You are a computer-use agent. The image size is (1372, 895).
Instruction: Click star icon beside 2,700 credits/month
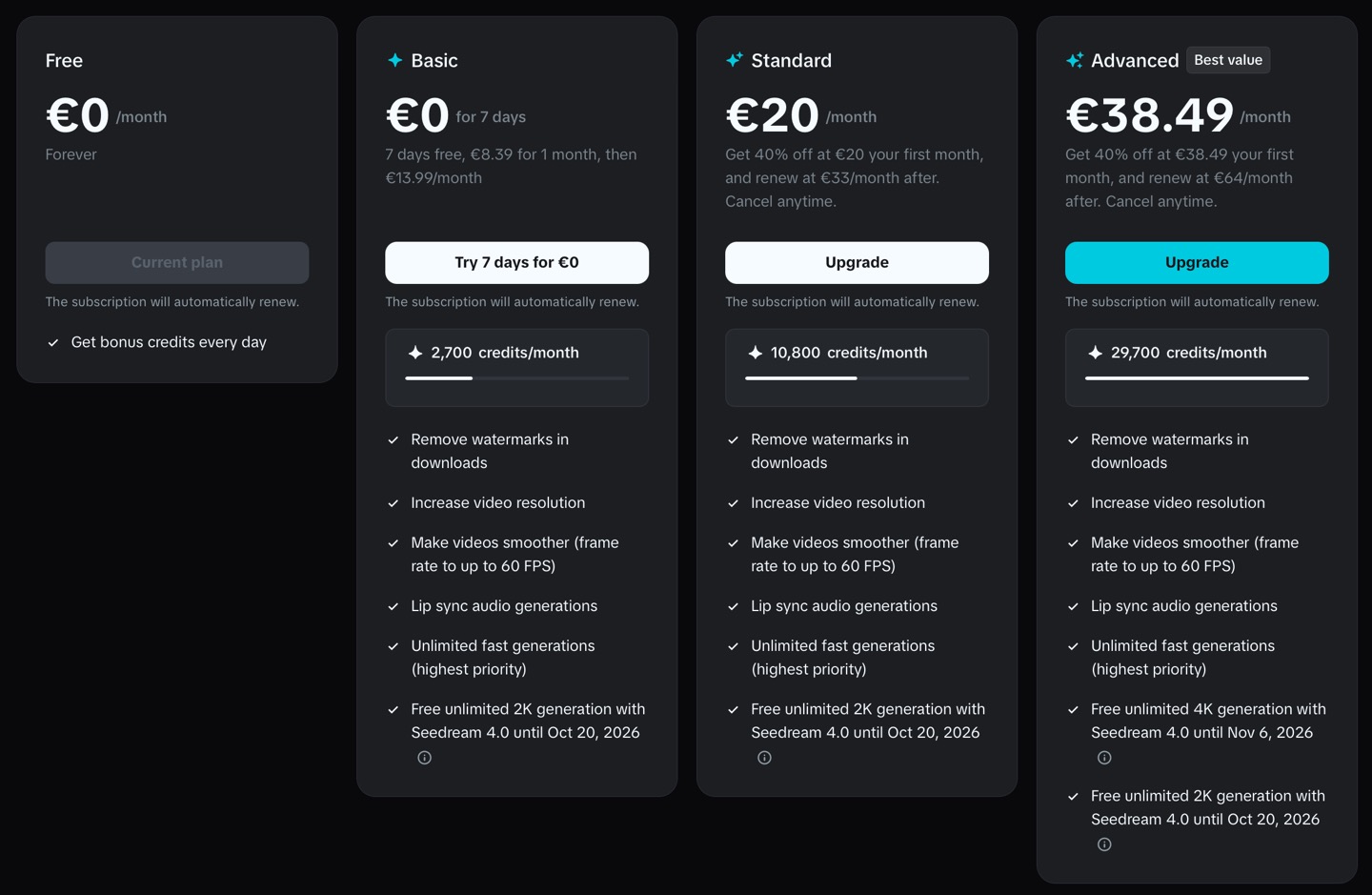415,353
